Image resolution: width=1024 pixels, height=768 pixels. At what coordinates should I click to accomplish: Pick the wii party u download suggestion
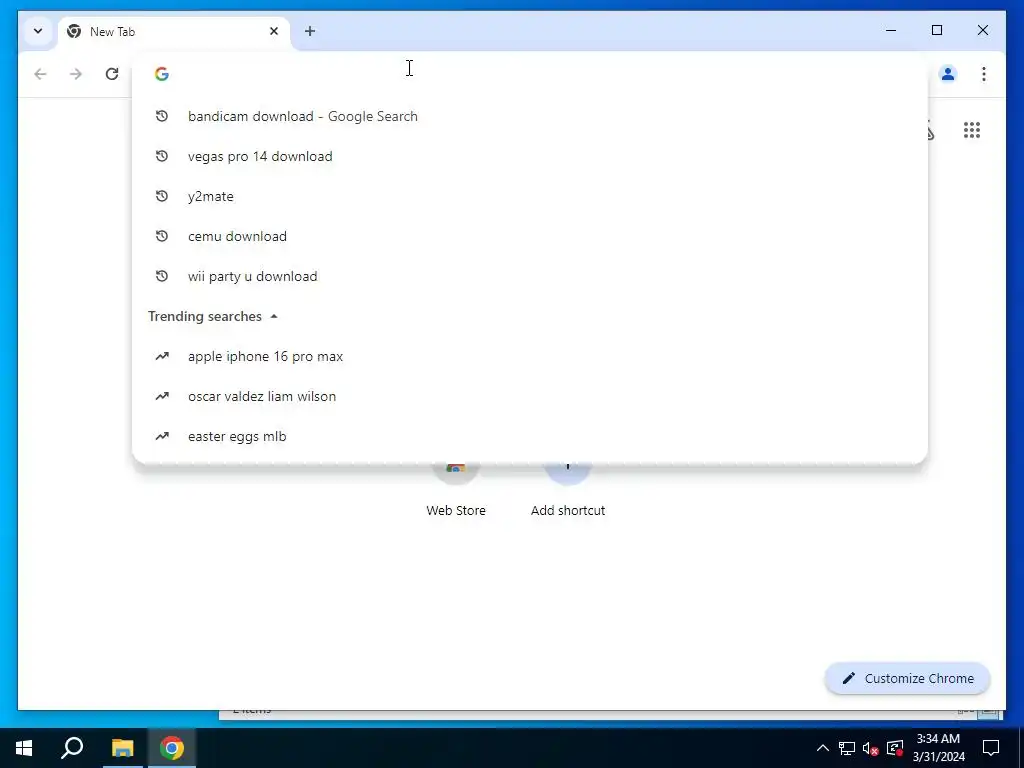pyautogui.click(x=530, y=276)
